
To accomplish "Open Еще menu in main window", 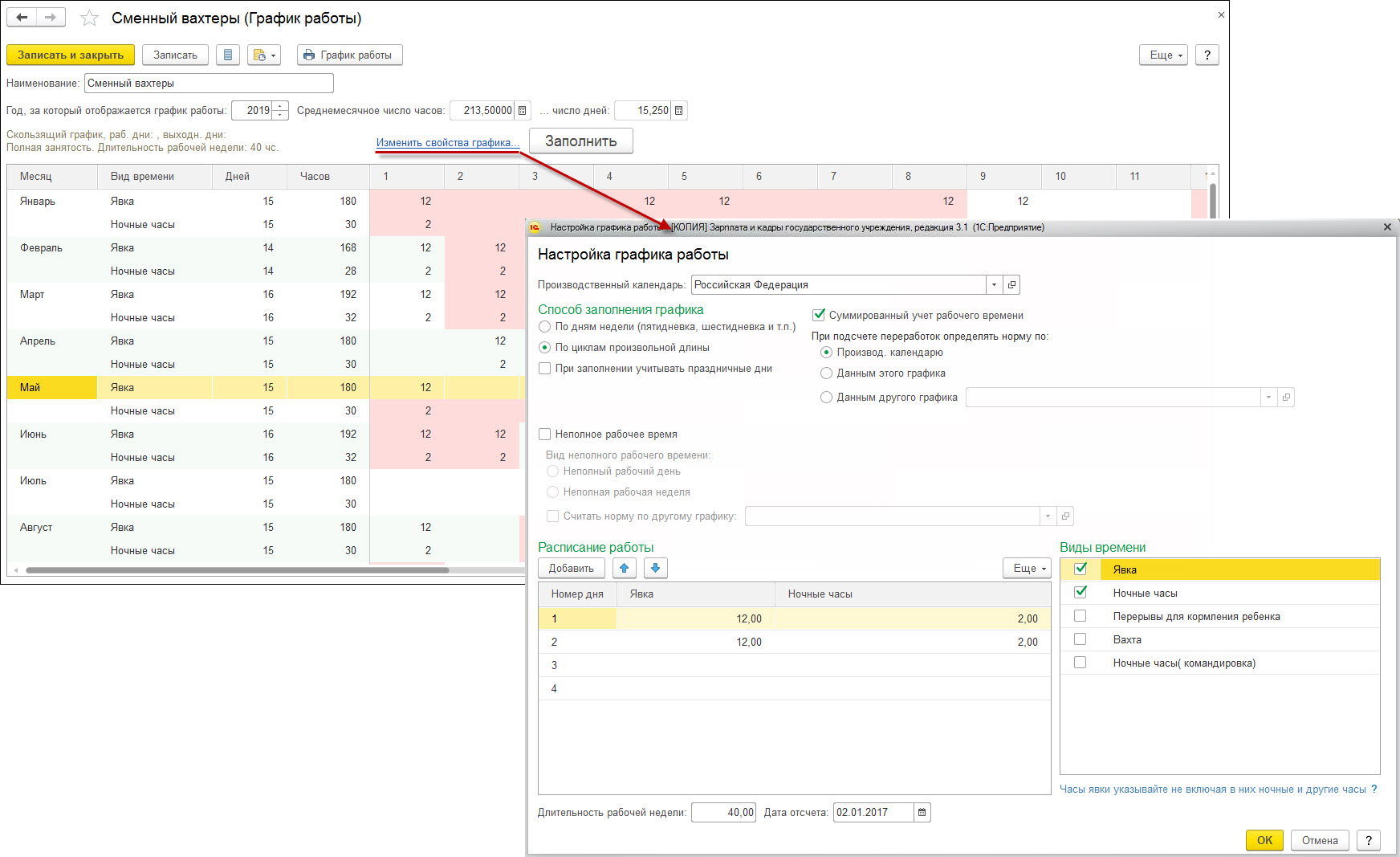I will [x=1163, y=55].
